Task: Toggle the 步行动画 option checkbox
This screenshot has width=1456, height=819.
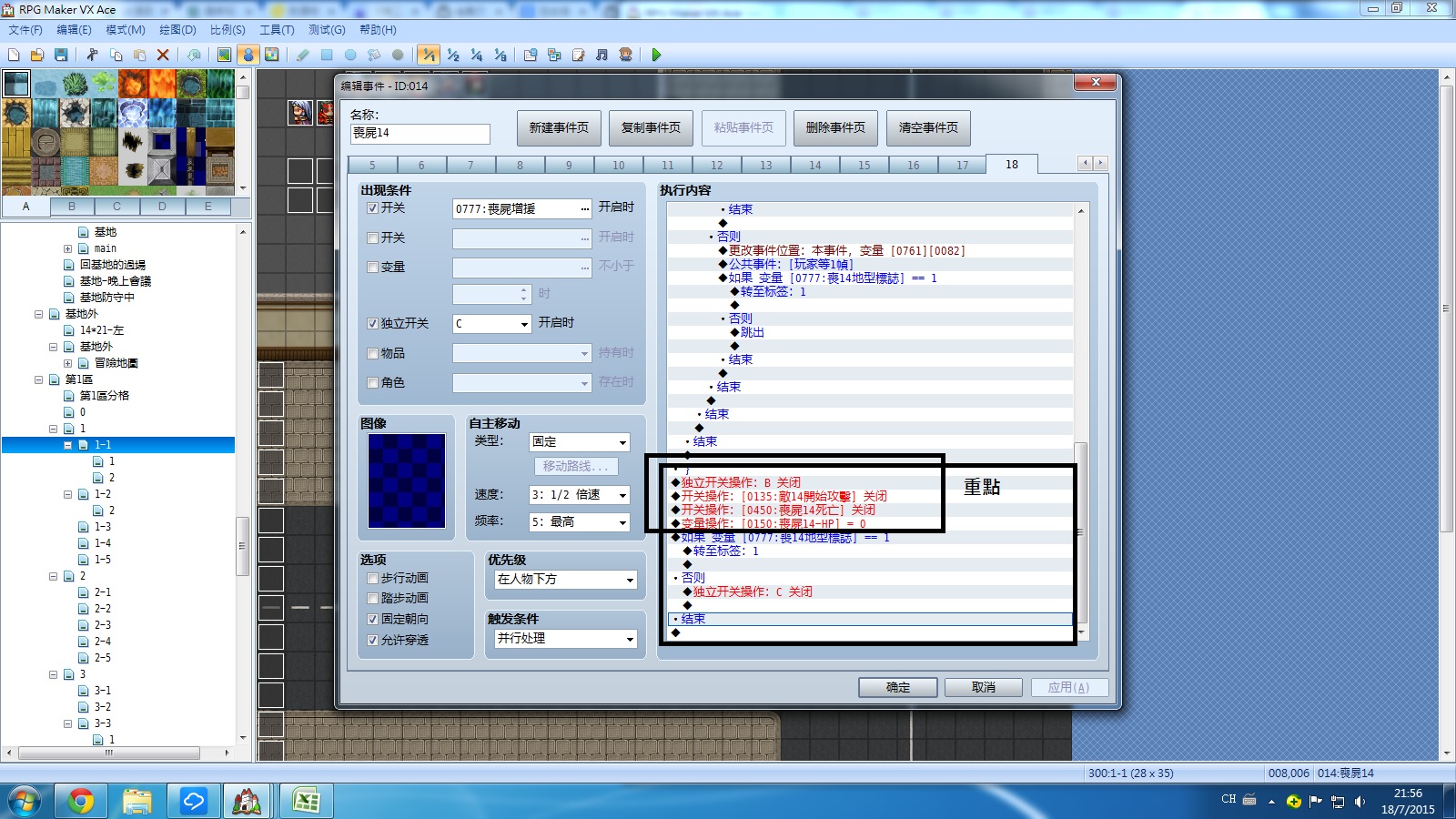Action: coord(372,578)
